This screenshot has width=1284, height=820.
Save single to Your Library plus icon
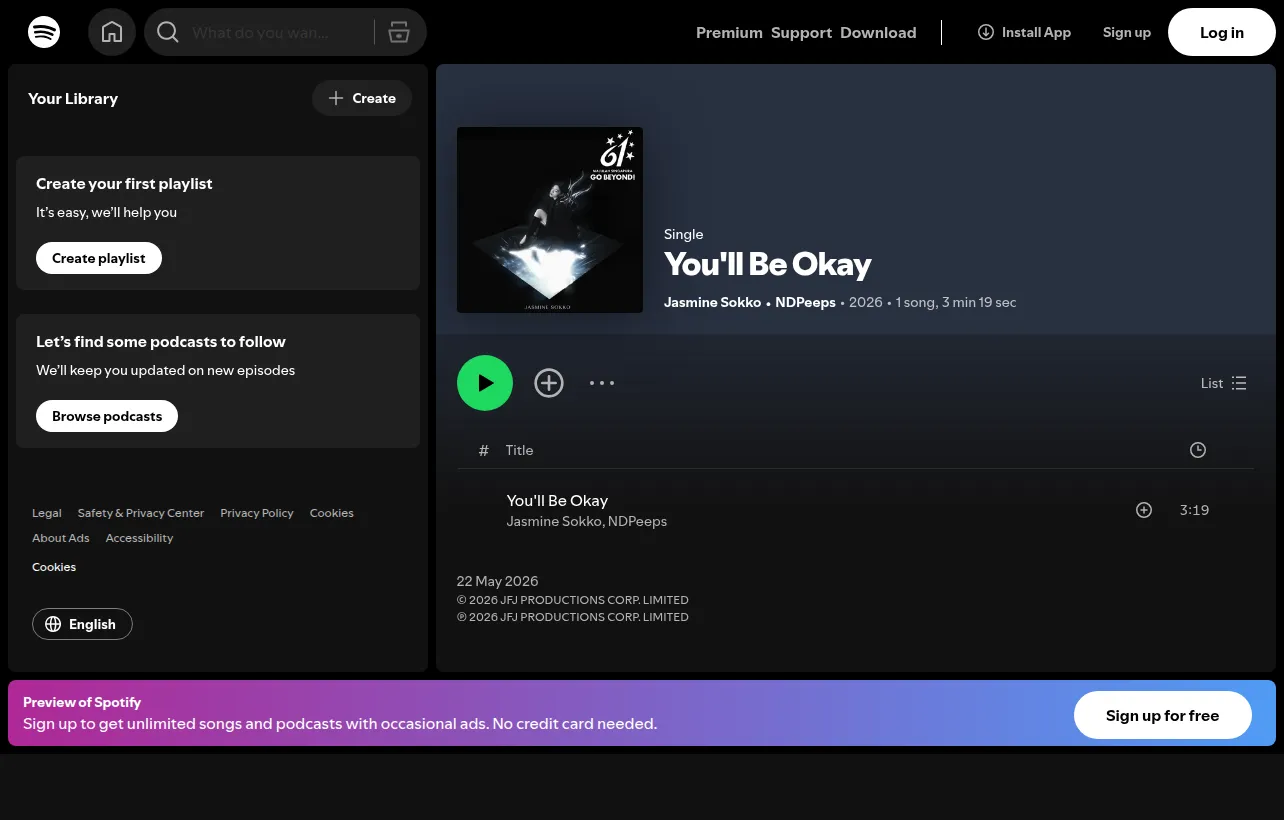(549, 383)
